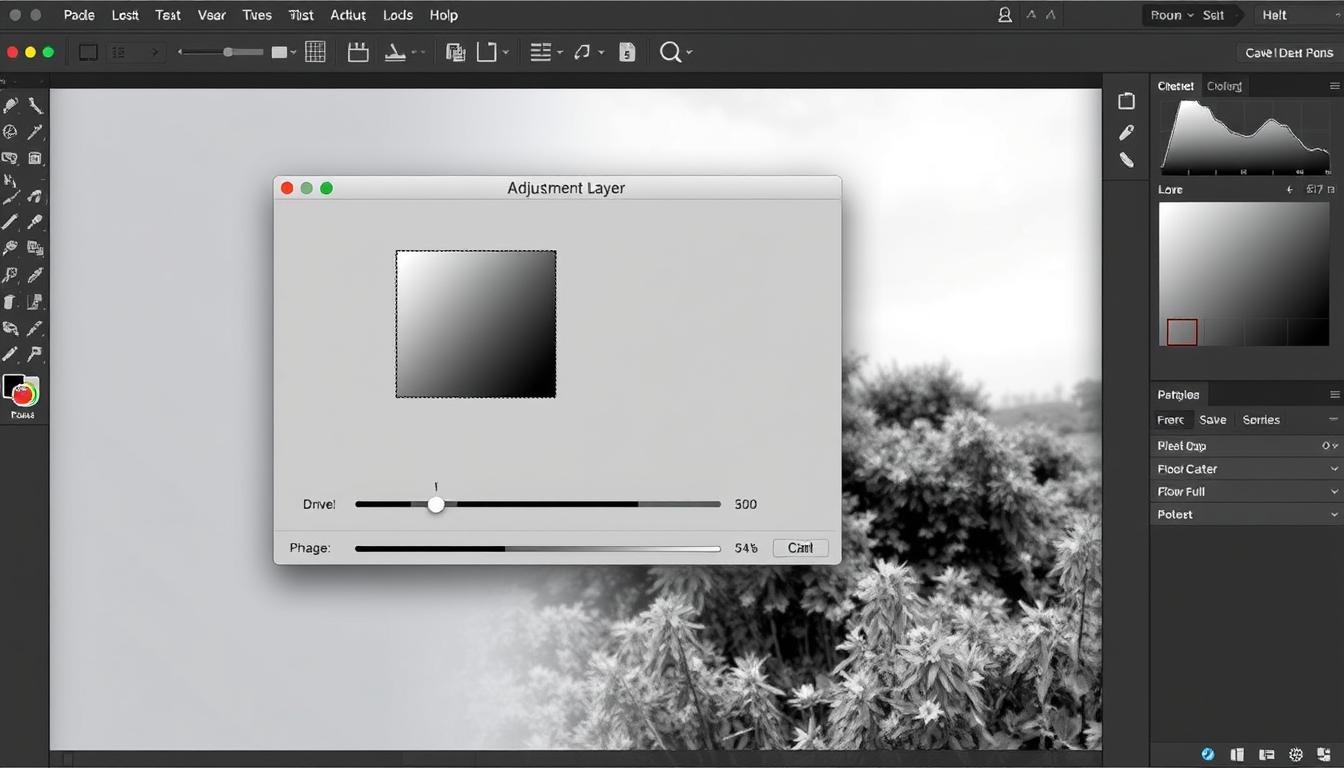Select the Sorries sub-tab

click(1261, 420)
